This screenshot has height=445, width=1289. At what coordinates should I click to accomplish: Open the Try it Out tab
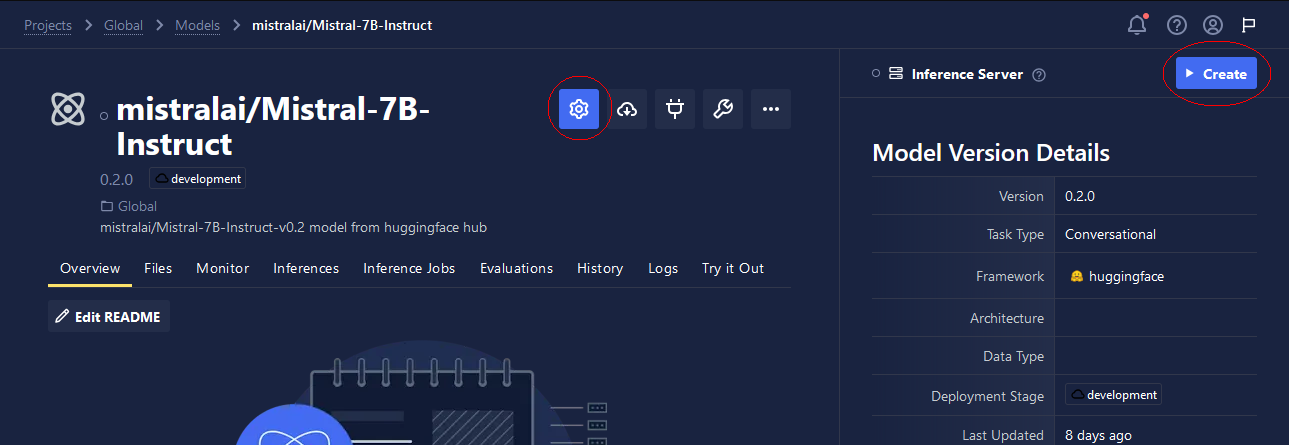point(733,268)
